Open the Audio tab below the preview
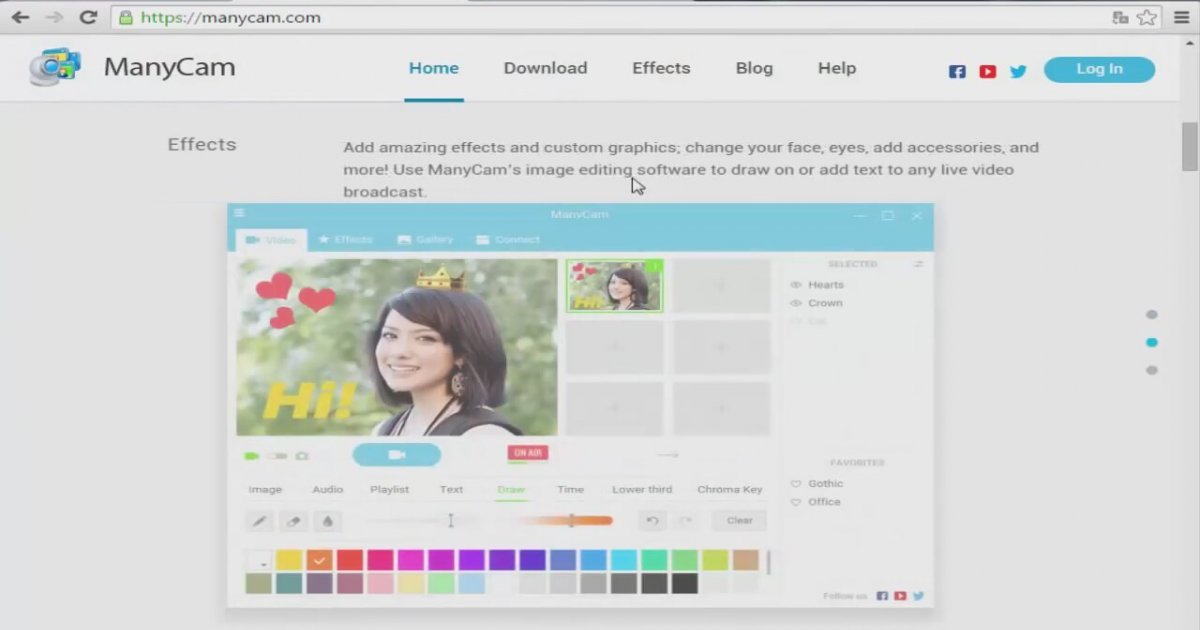Image resolution: width=1200 pixels, height=630 pixels. 328,490
